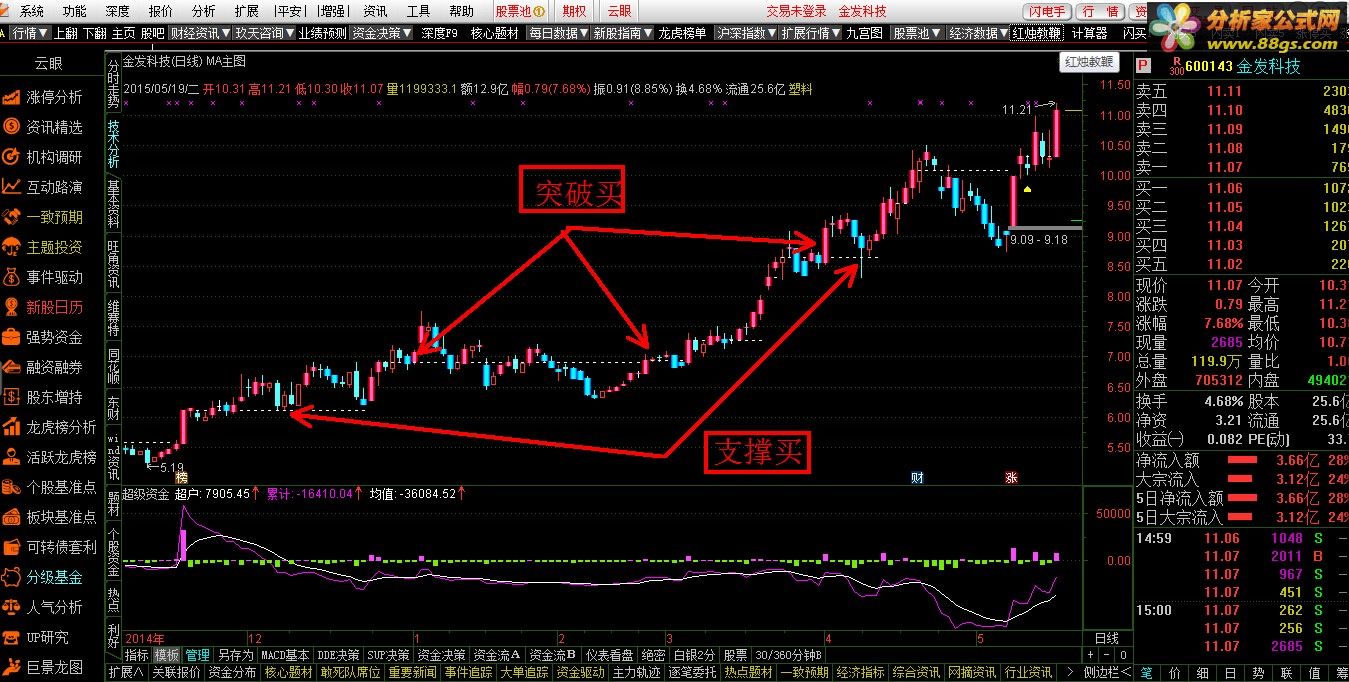Open the 分析 menu
The image size is (1349, 682).
(x=203, y=11)
